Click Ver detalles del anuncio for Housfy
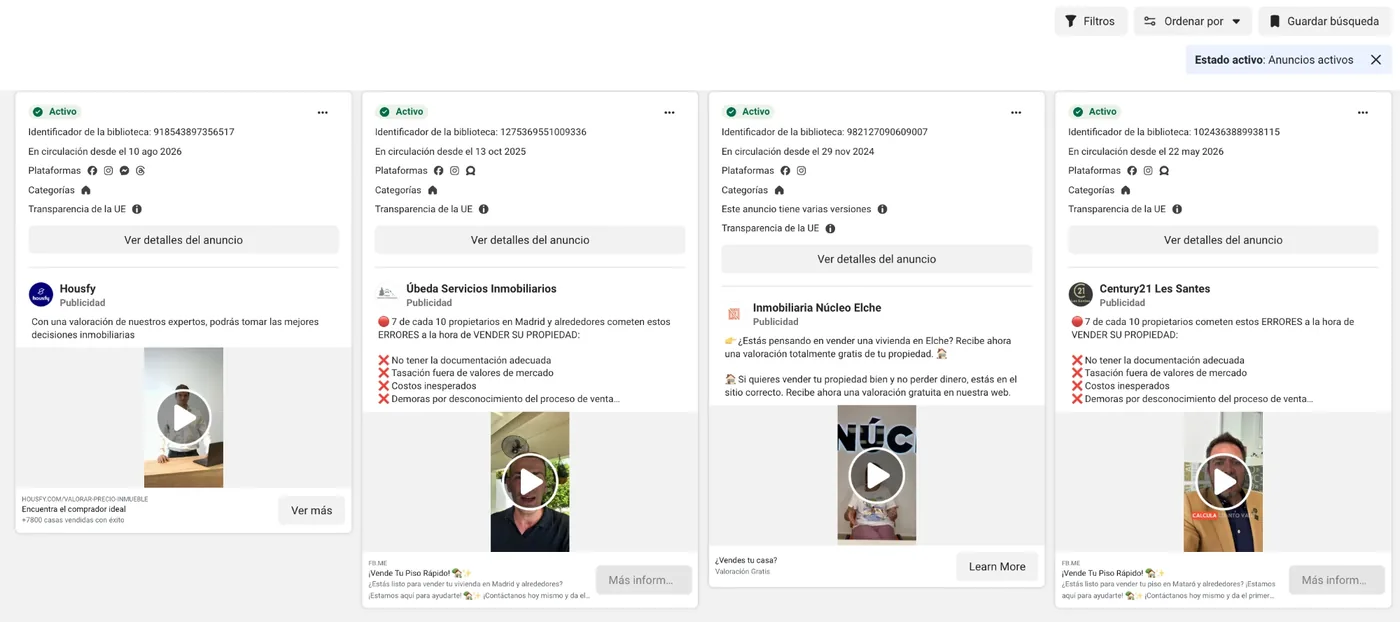1400x622 pixels. pos(183,240)
